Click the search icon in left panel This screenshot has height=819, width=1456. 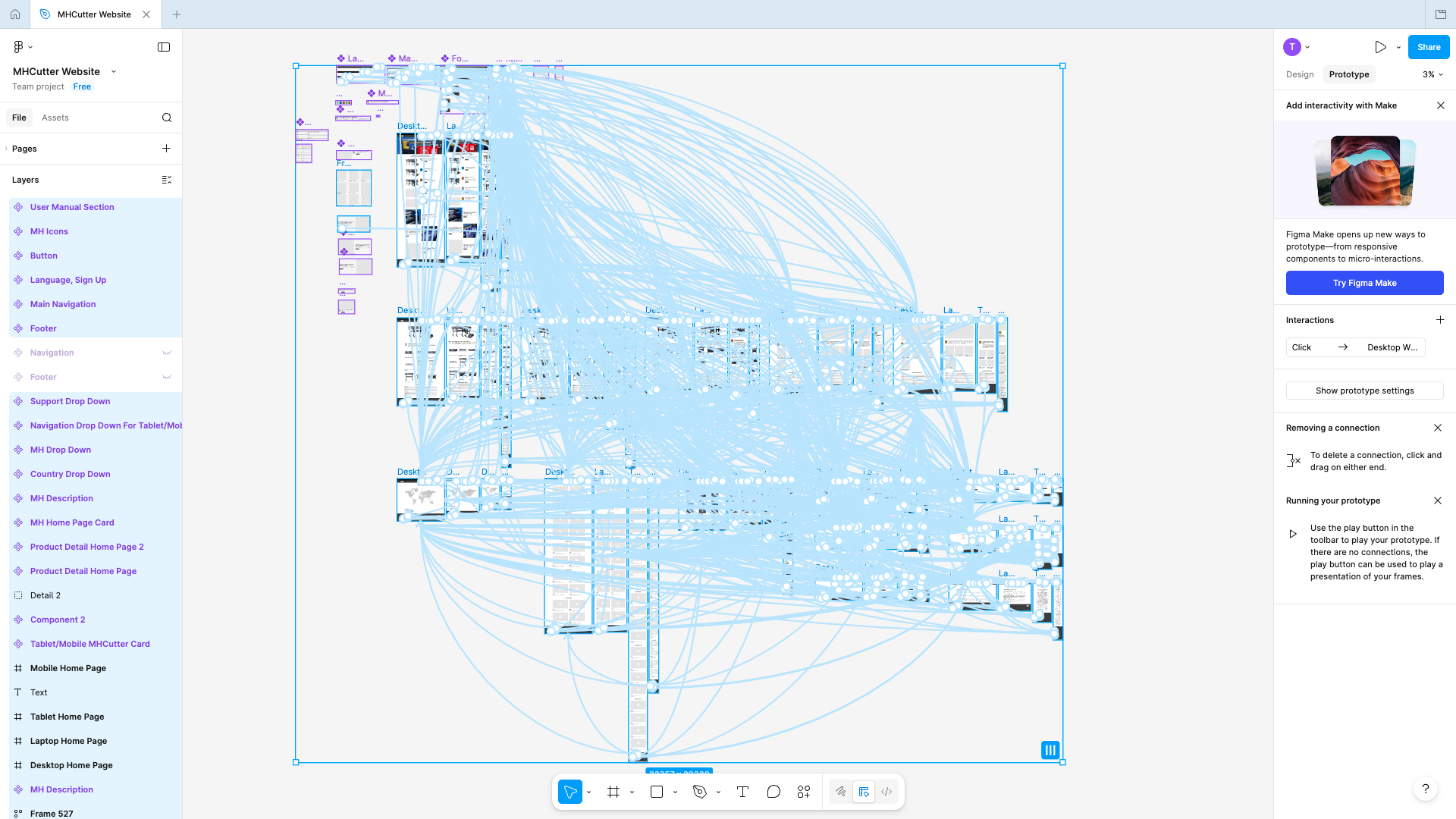pyautogui.click(x=166, y=118)
